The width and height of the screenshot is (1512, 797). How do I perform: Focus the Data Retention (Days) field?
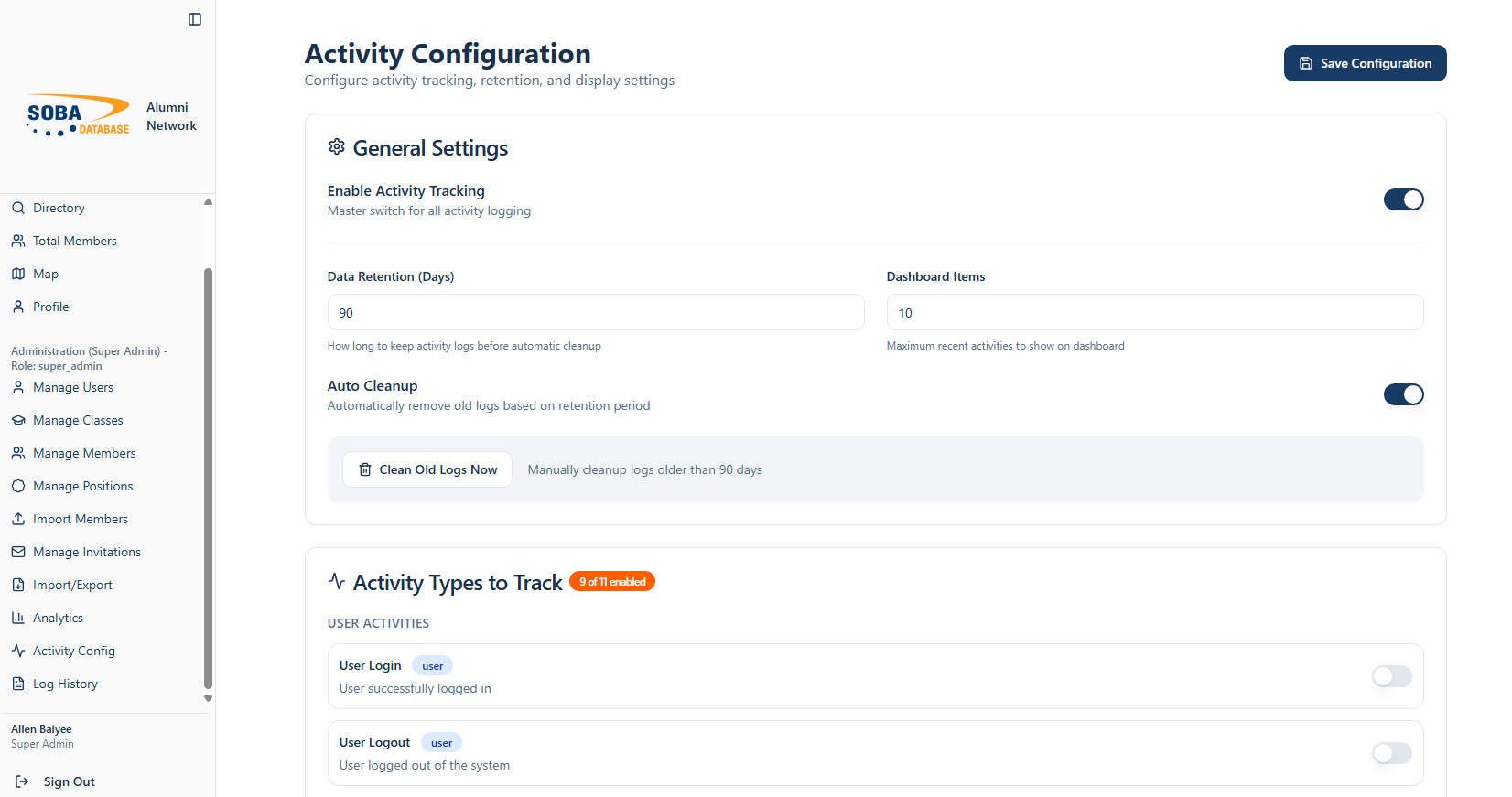click(x=596, y=312)
